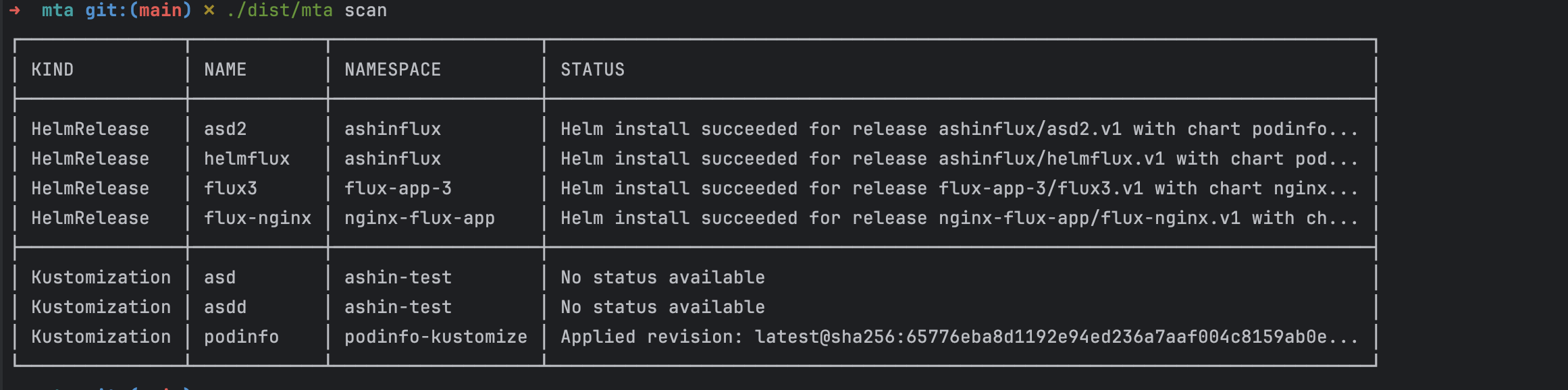This screenshot has width=1568, height=390.
Task: Click the Helm install status for asd2
Action: [x=959, y=129]
